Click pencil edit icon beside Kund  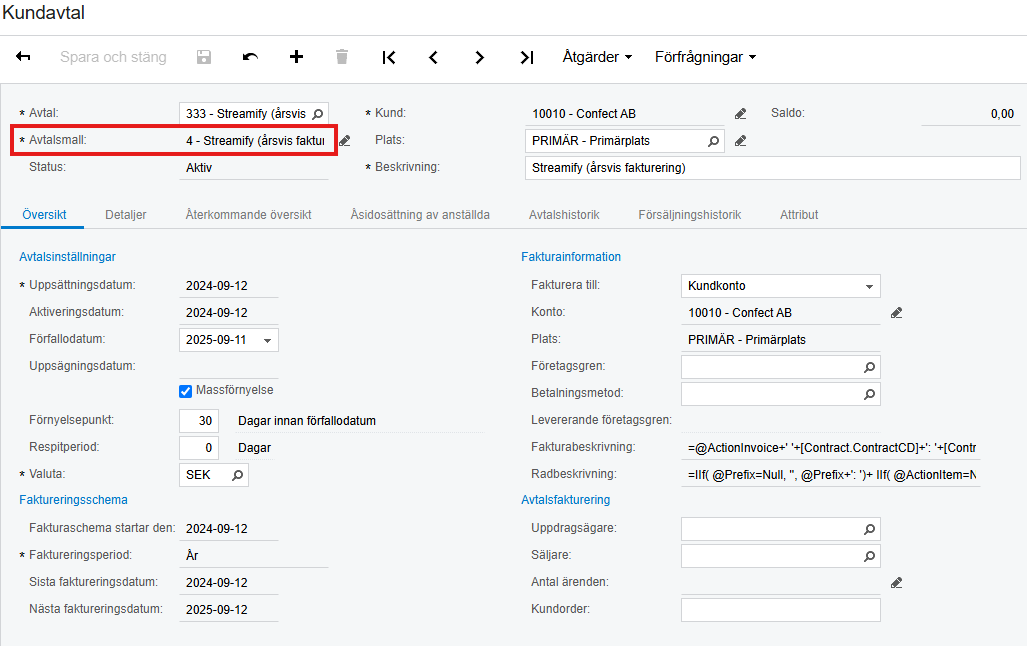[x=740, y=114]
